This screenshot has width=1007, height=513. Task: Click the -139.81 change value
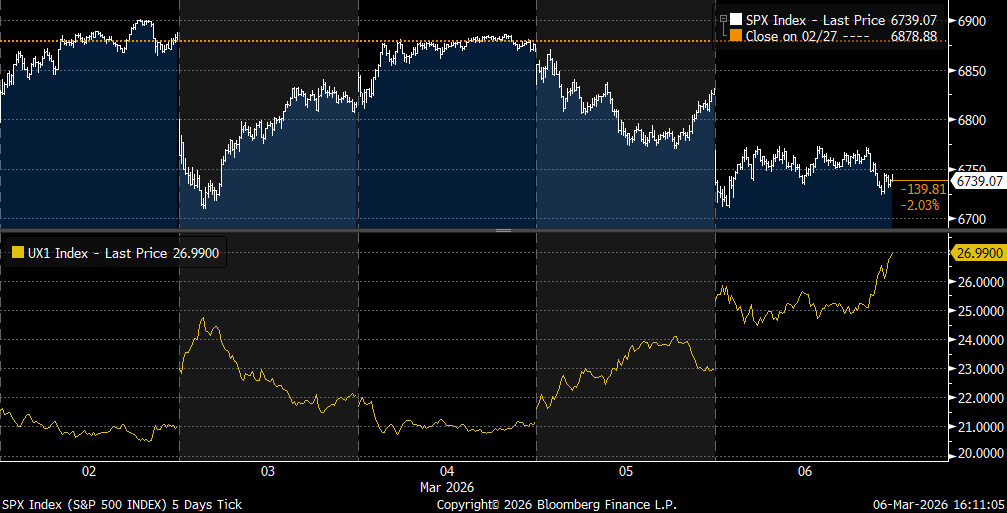point(923,189)
